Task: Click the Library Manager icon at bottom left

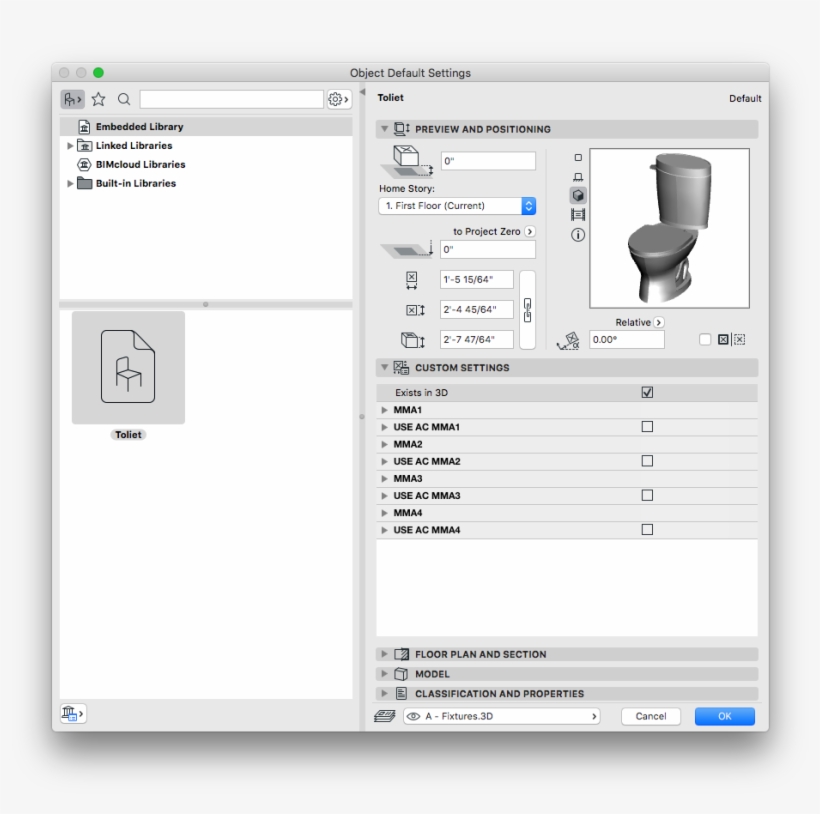Action: (73, 713)
